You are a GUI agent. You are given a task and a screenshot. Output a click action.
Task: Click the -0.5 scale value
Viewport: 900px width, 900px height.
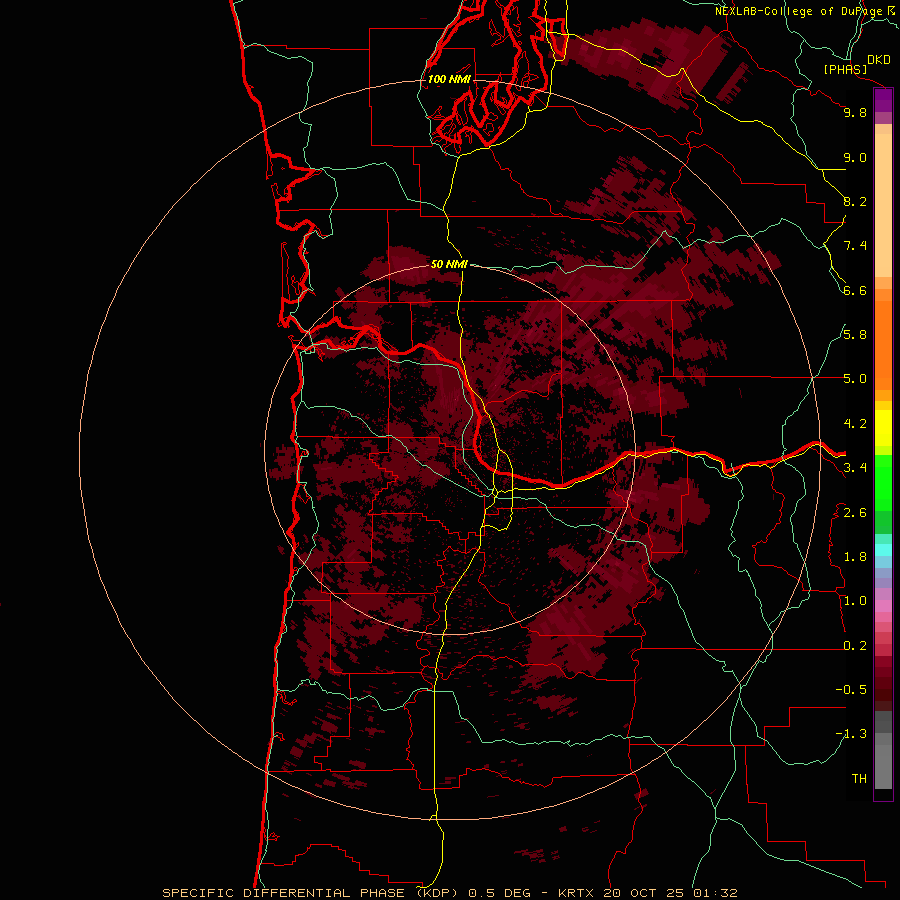tap(851, 690)
